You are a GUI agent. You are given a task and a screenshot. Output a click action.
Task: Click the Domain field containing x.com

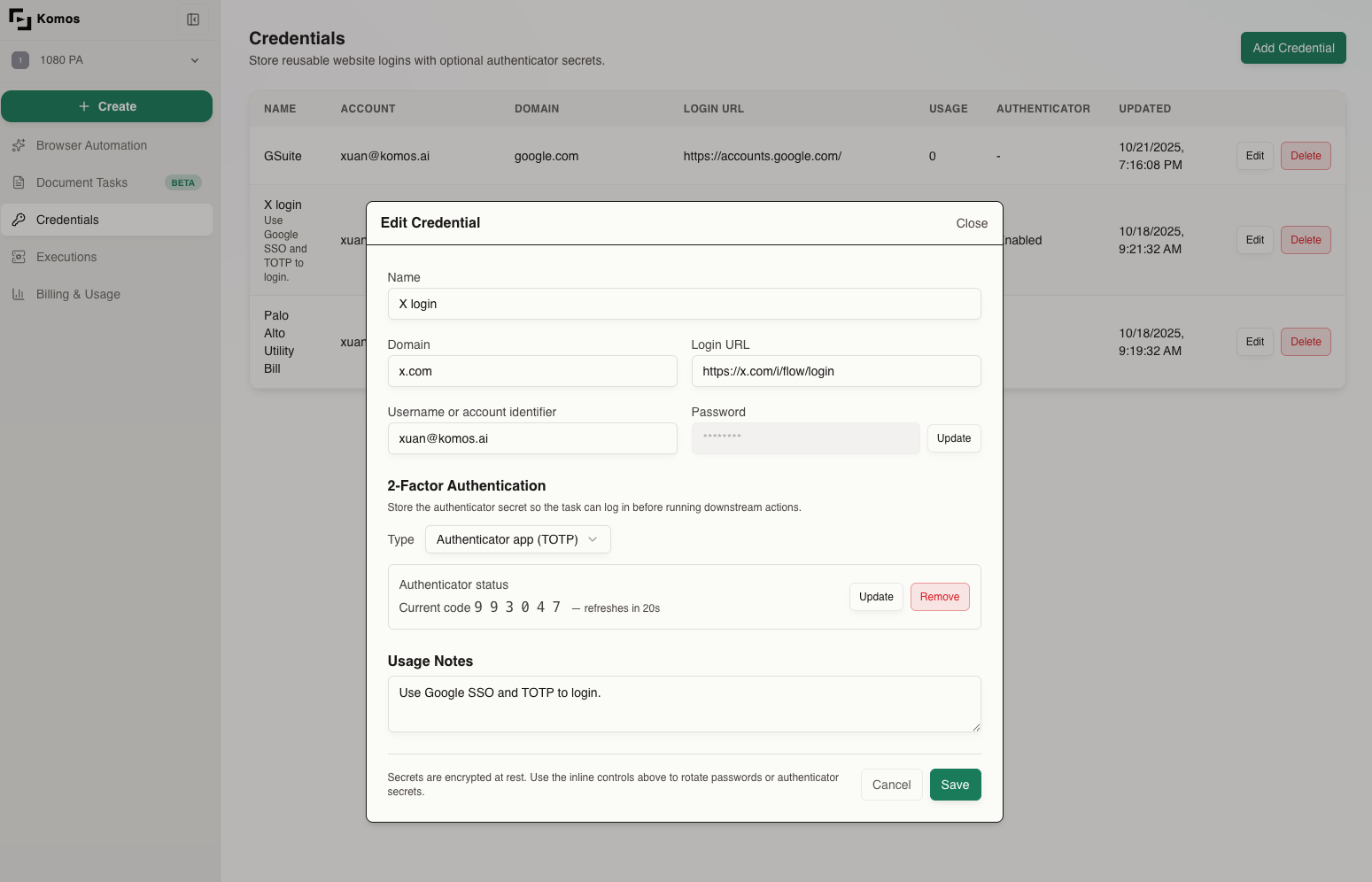(532, 371)
